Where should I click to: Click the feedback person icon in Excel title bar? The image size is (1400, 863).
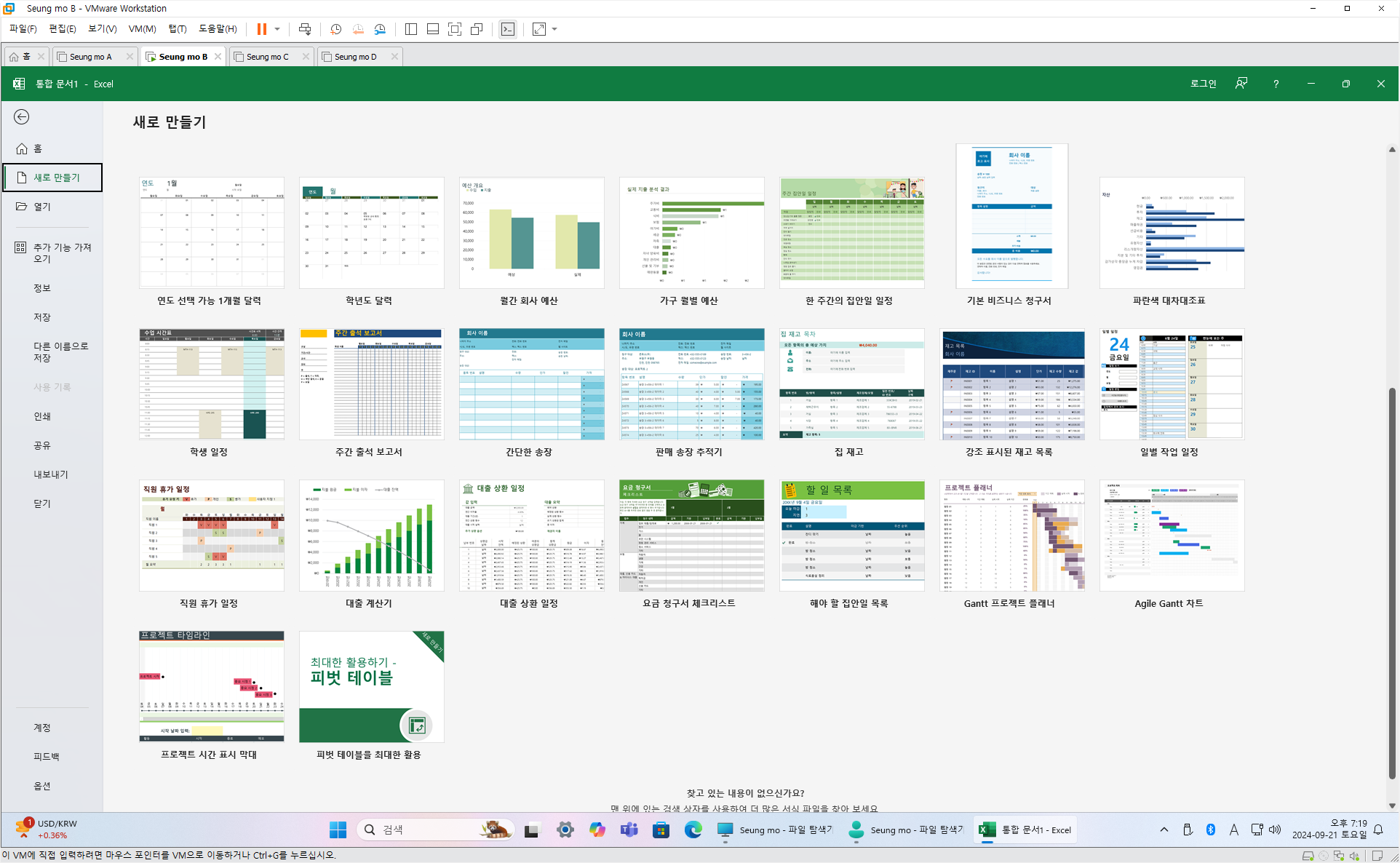point(1241,84)
